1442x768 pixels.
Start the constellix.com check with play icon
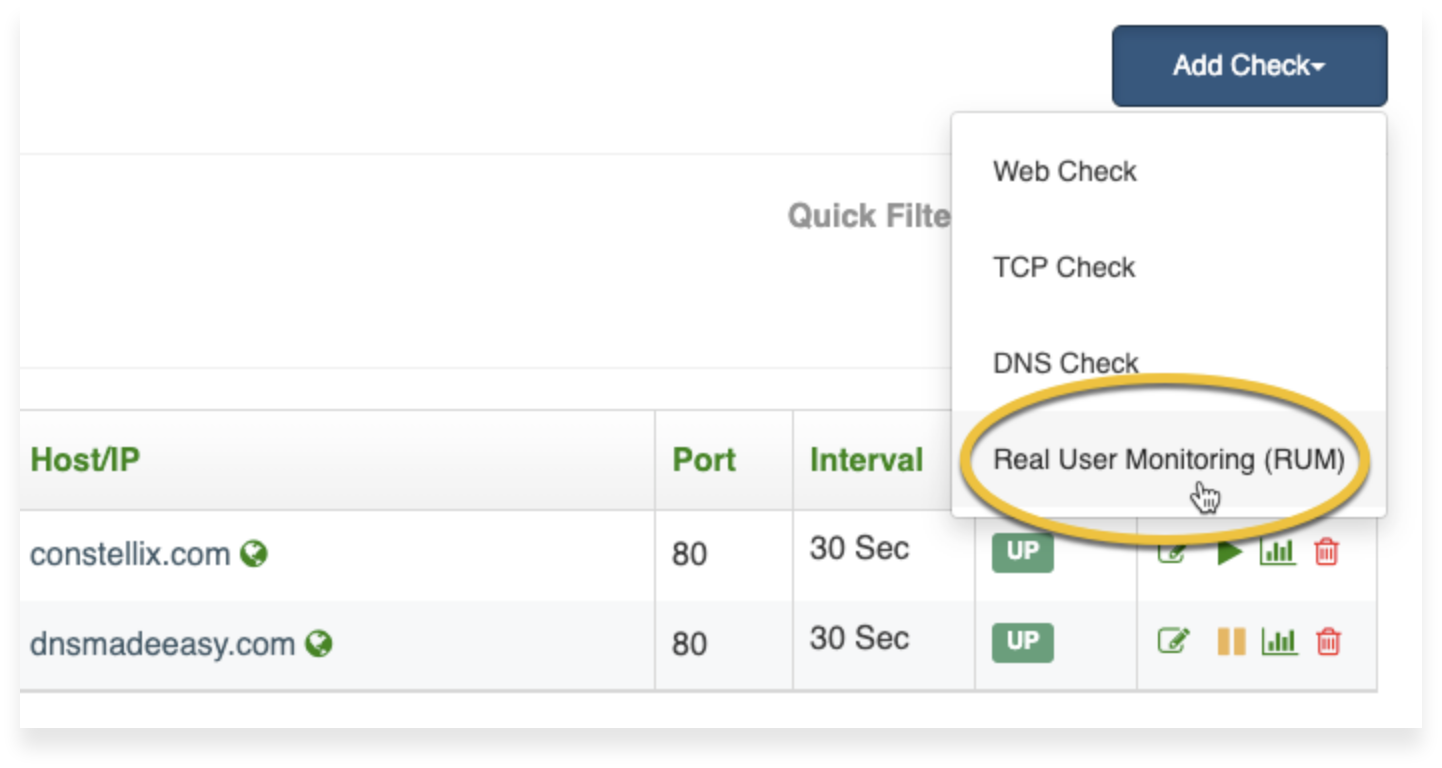[1229, 553]
